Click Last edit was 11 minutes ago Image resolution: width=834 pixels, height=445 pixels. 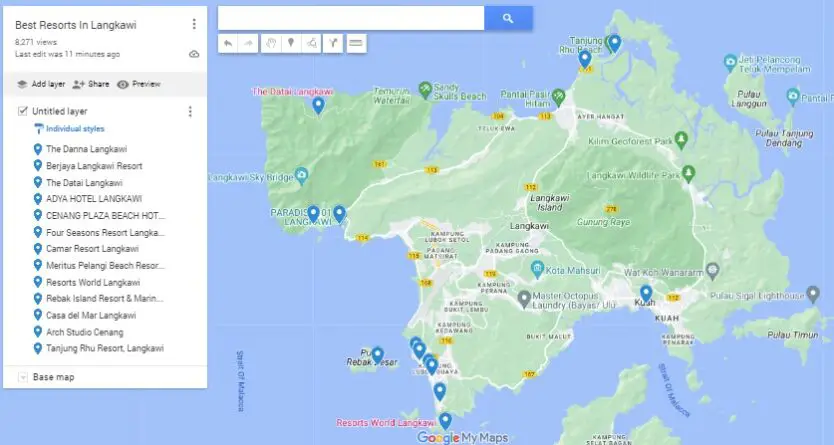click(x=68, y=54)
